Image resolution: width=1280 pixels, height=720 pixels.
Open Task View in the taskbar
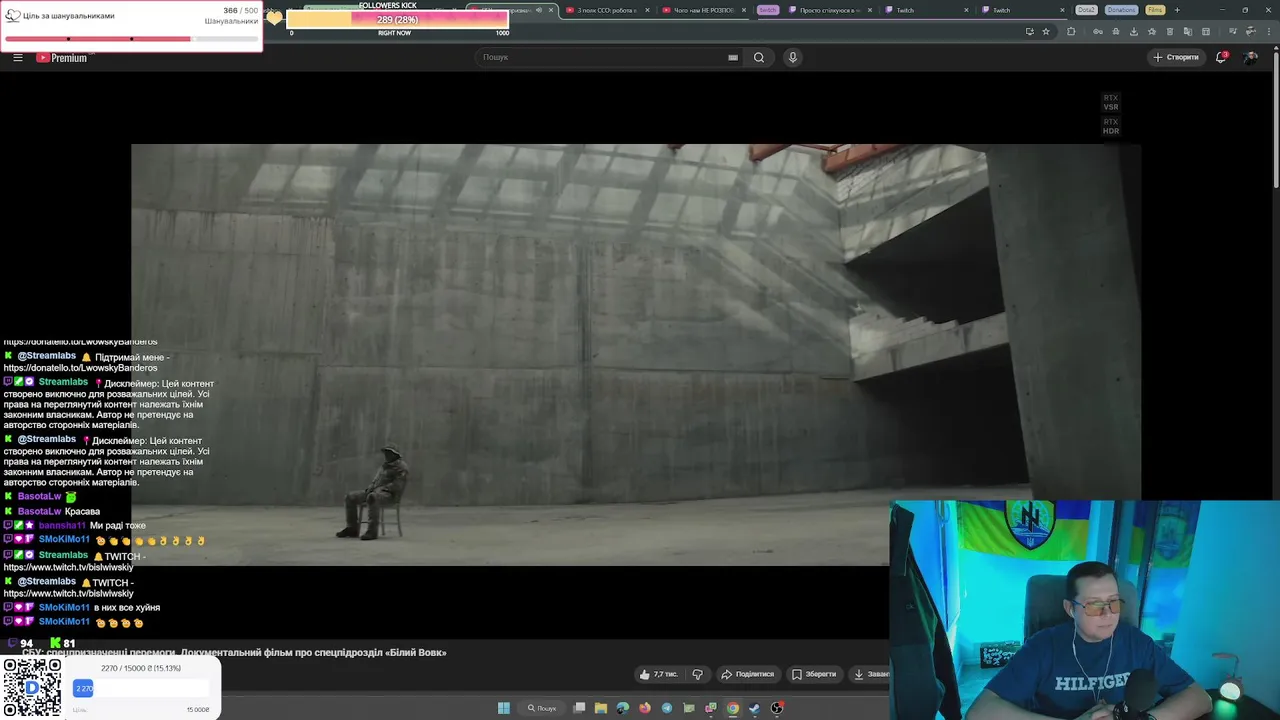tap(579, 708)
